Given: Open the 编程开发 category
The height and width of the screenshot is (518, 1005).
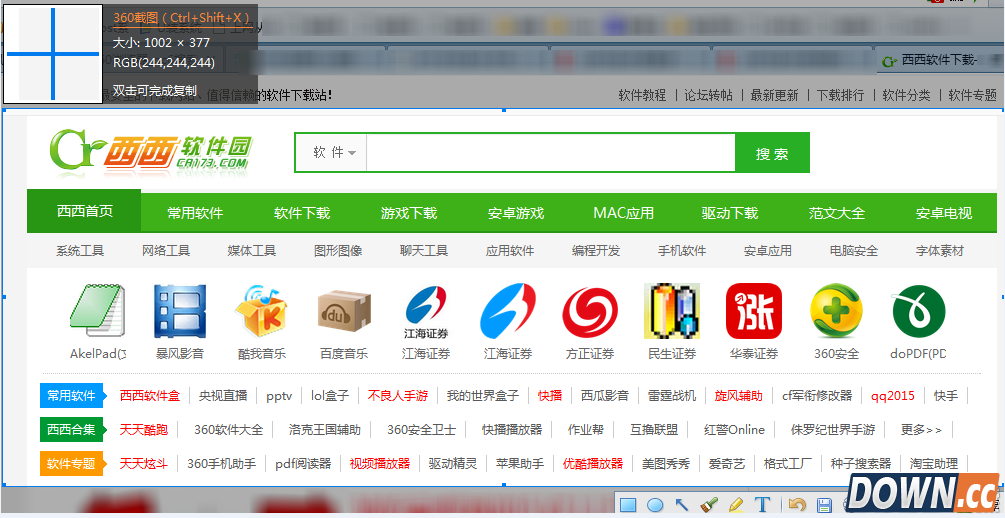Looking at the screenshot, I should 596,251.
